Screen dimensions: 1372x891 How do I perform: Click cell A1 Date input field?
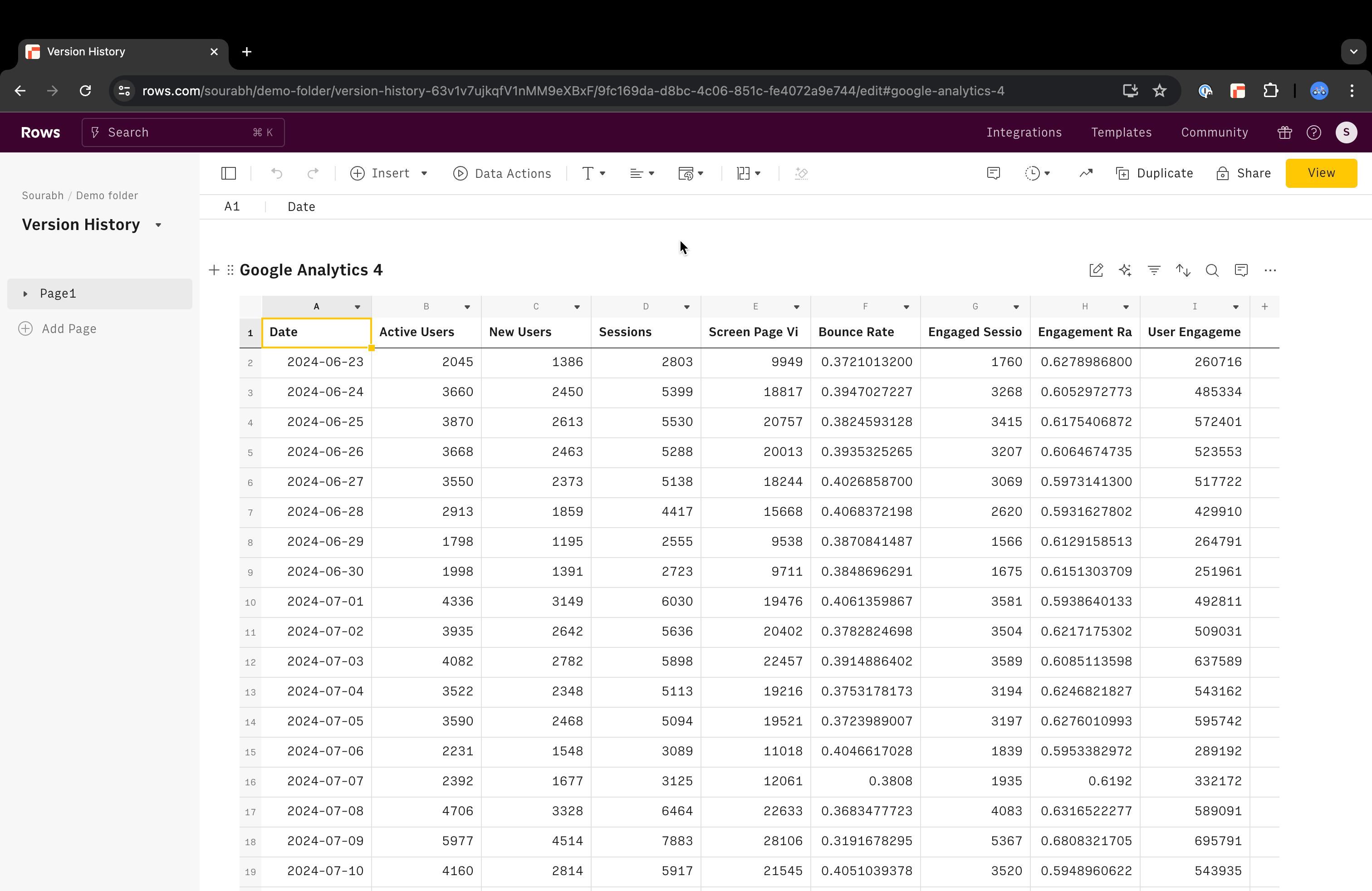click(316, 331)
